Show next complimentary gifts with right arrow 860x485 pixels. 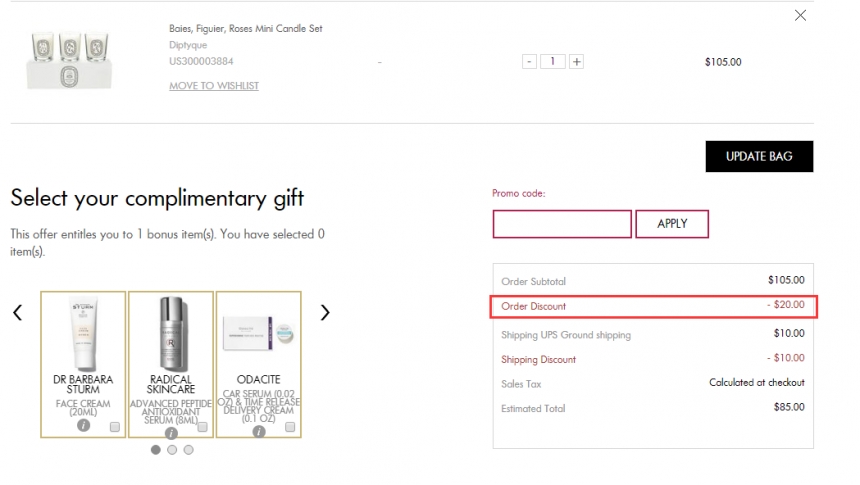point(324,313)
